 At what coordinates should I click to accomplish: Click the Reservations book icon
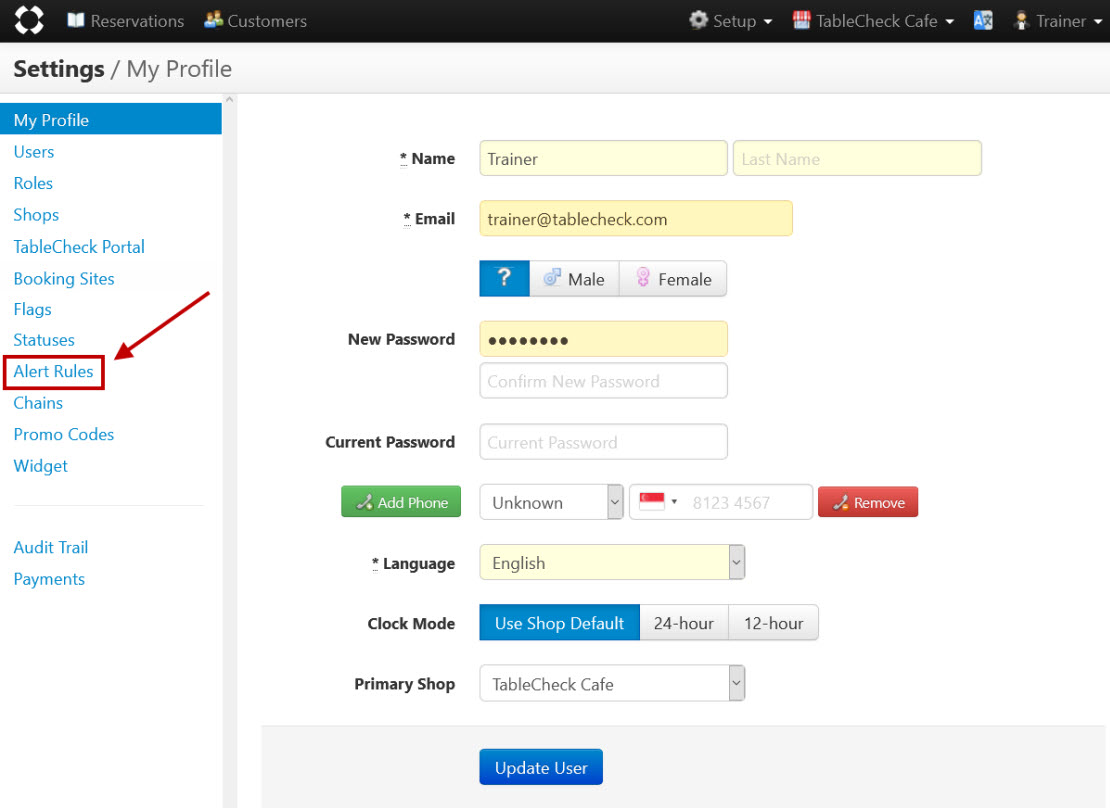tap(76, 20)
